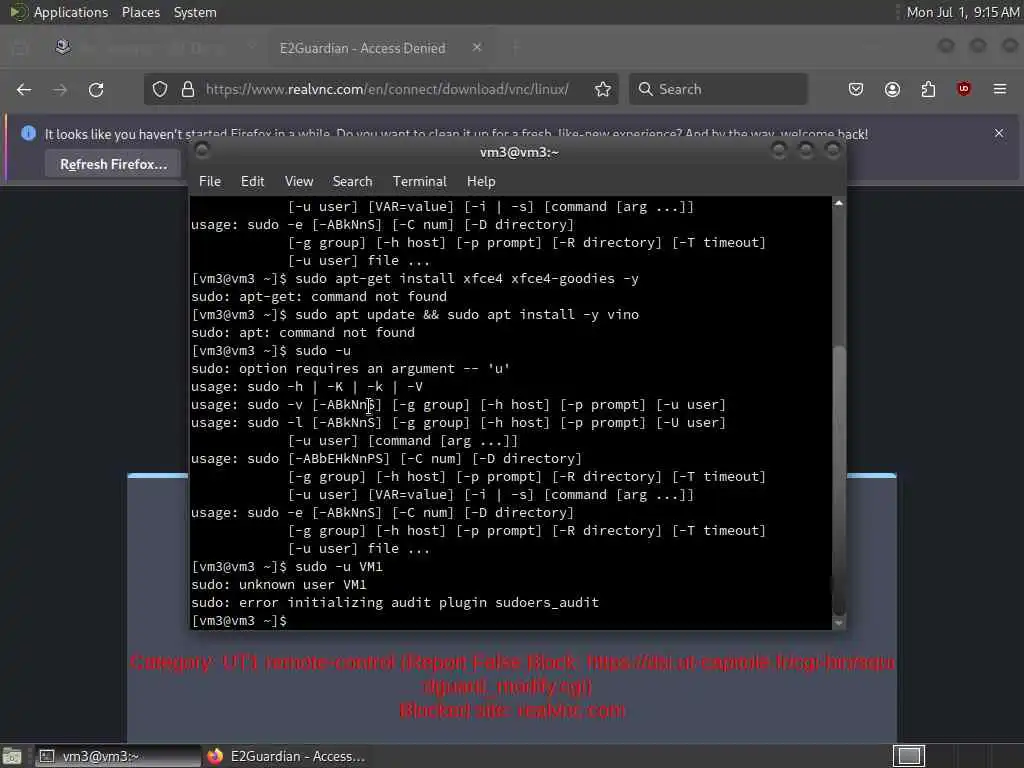Image resolution: width=1024 pixels, height=768 pixels.
Task: Click the workspace switcher in the panel
Action: pyautogui.click(x=909, y=756)
